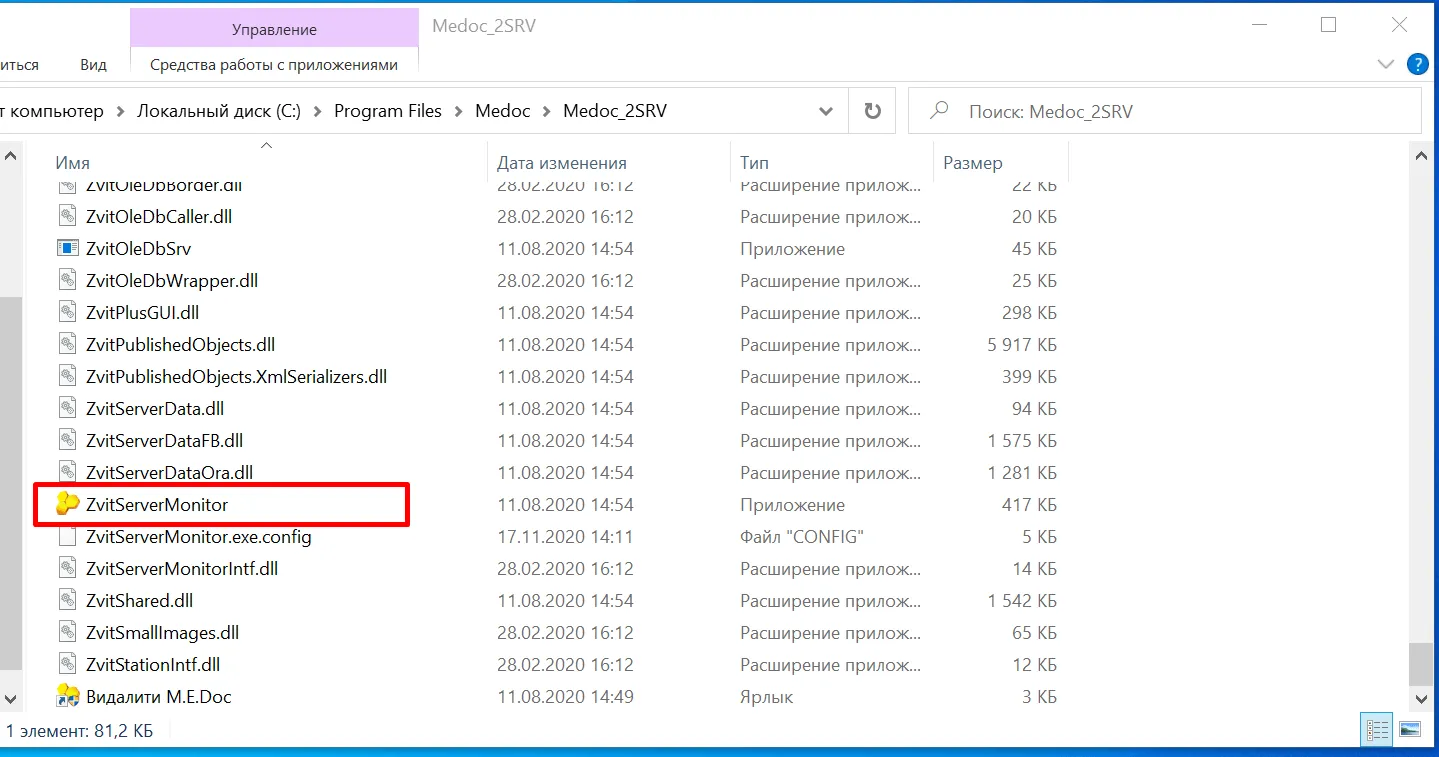Click the Medoc_2SRV breadcrumb segment
1439x757 pixels.
615,111
